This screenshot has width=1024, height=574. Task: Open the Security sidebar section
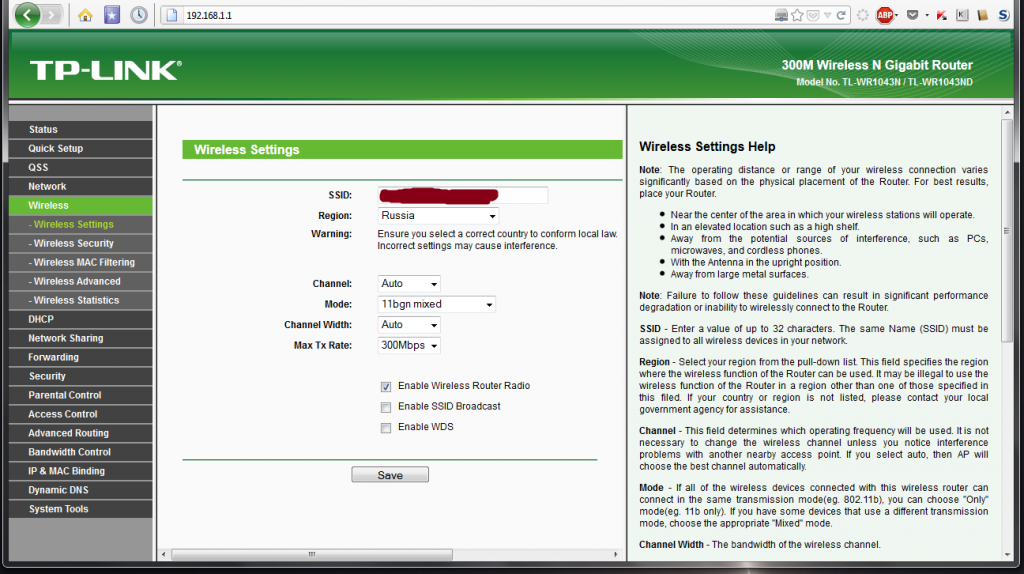pos(81,375)
